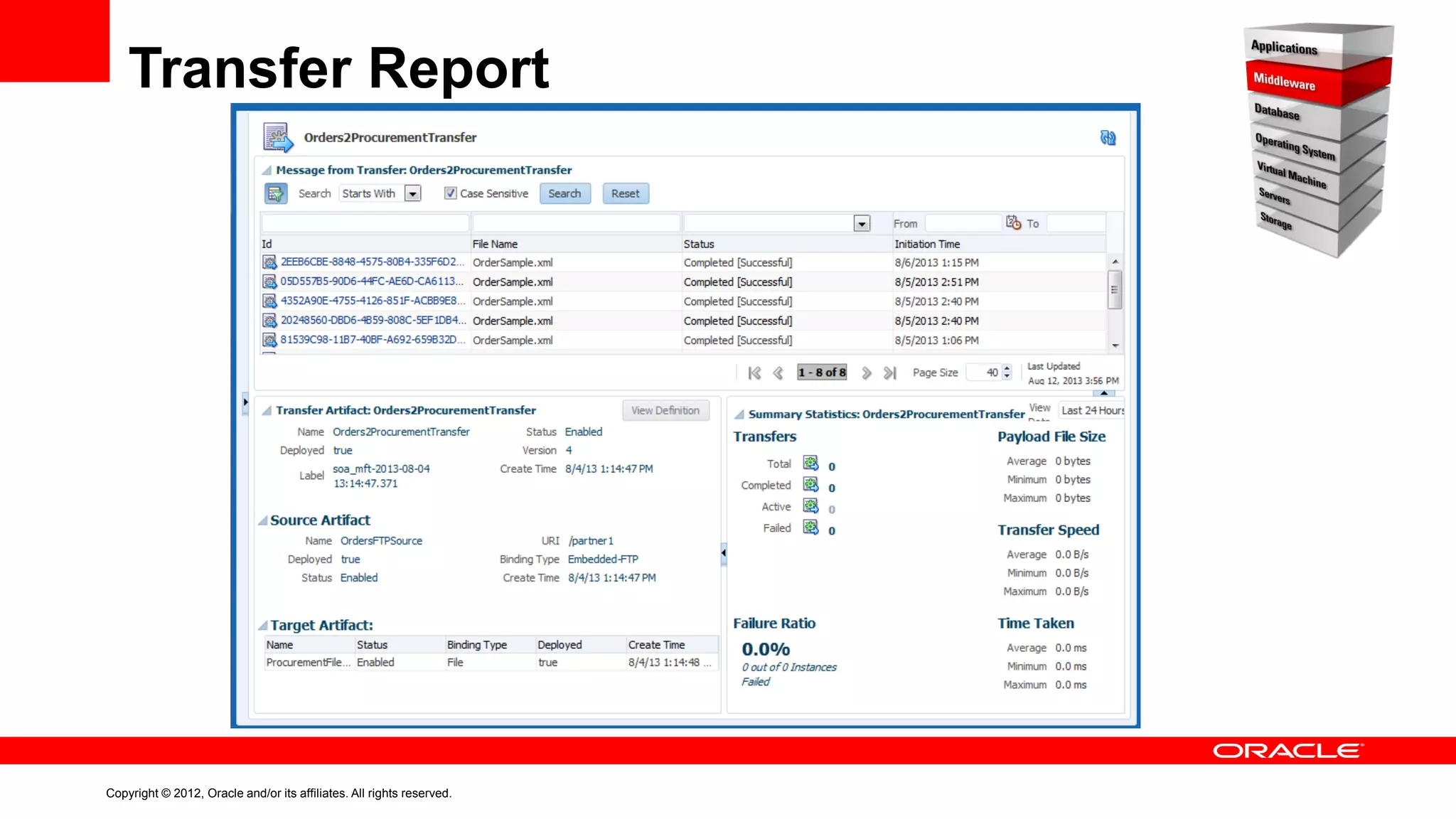Viewport: 1456px width, 819px height.
Task: Collapse the Target Artifact section
Action: tap(263, 626)
